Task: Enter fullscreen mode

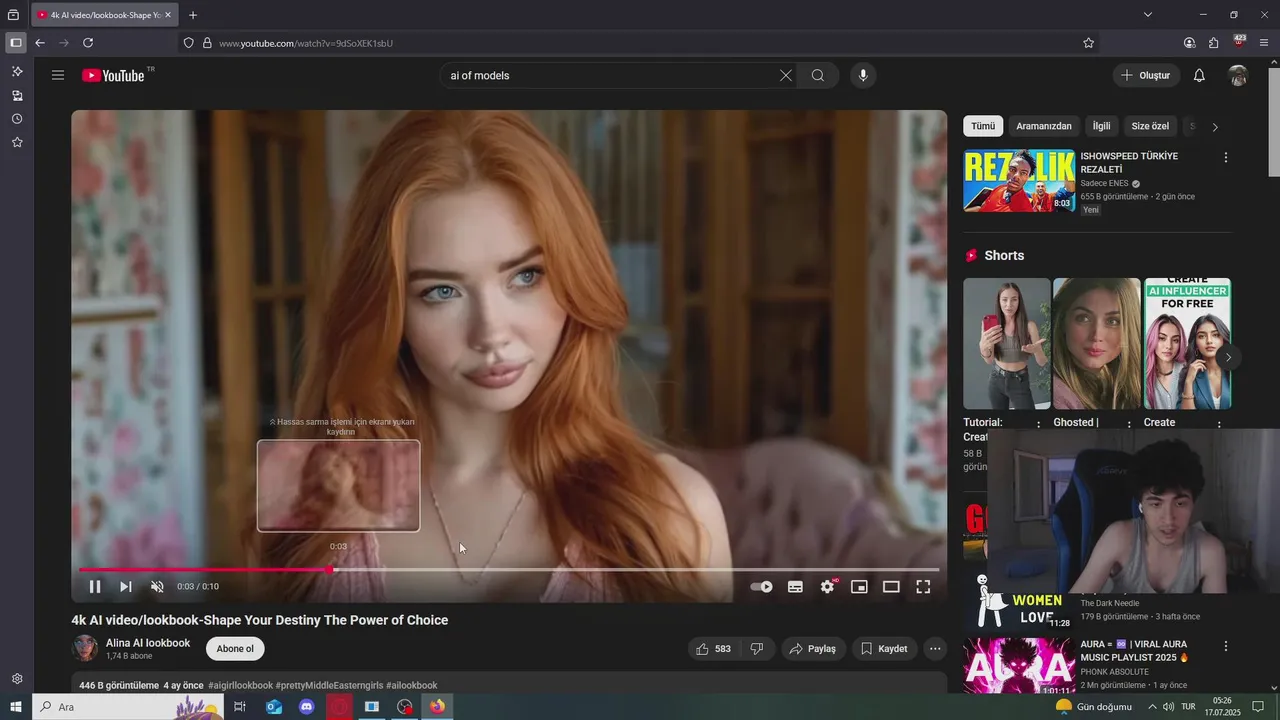Action: pos(923,587)
